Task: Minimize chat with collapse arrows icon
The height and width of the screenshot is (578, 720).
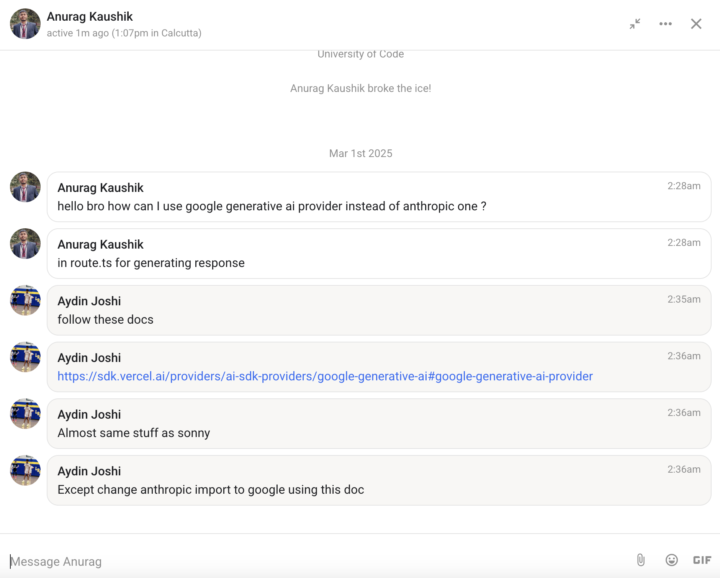Action: [635, 24]
